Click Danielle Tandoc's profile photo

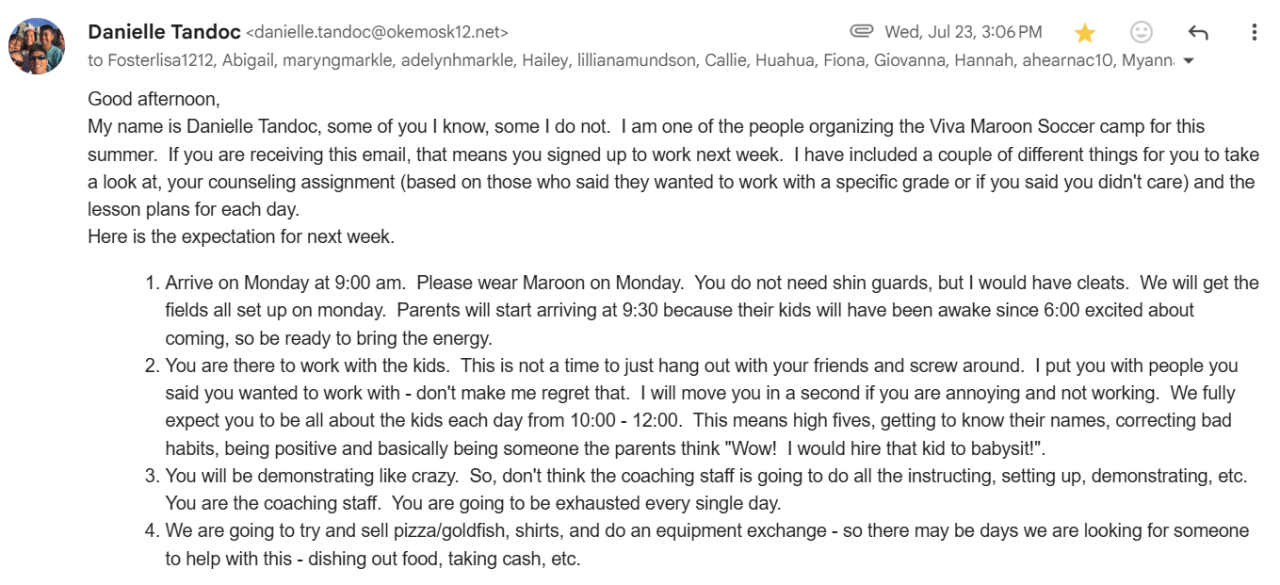click(x=37, y=46)
